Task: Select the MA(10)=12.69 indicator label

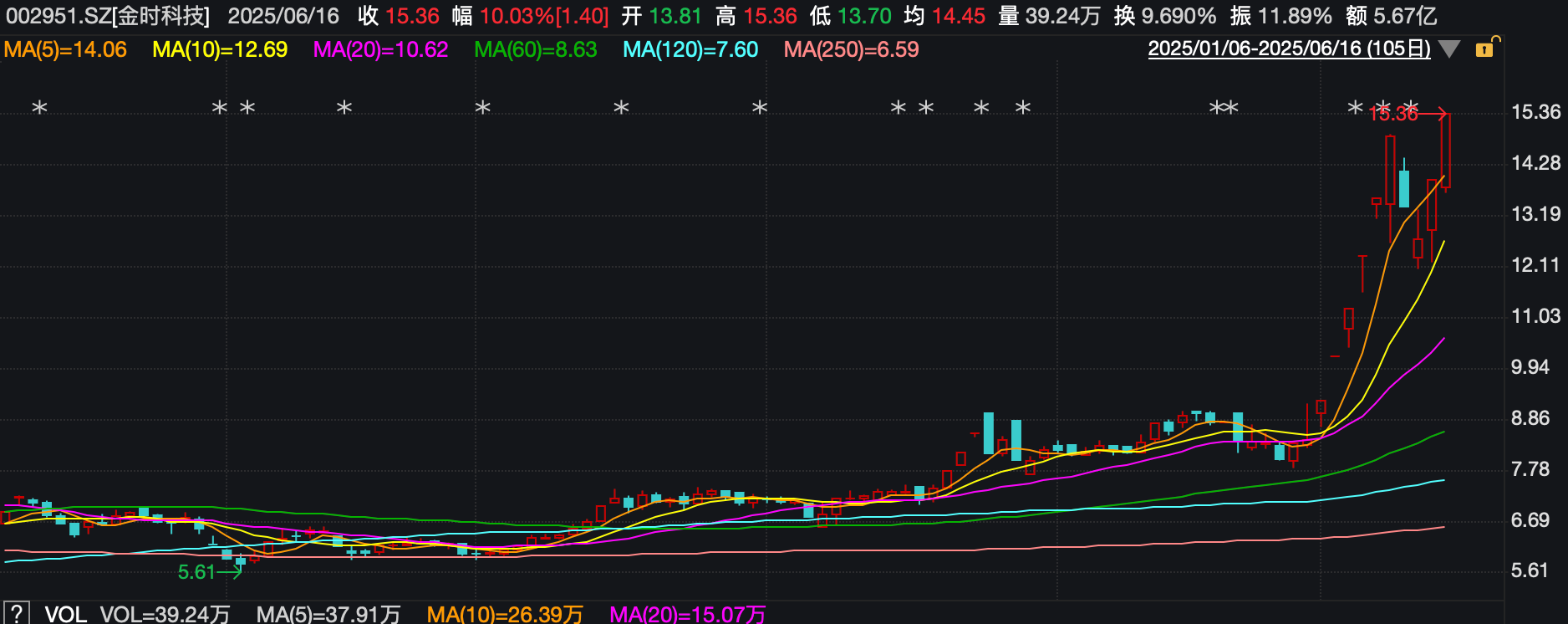Action: (x=220, y=49)
